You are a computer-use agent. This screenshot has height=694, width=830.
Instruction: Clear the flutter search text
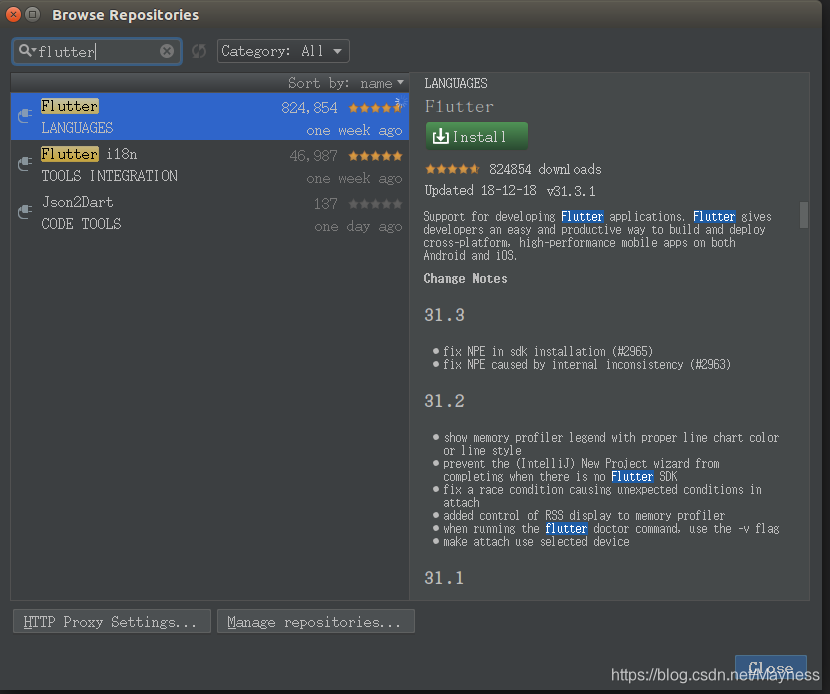(x=167, y=51)
